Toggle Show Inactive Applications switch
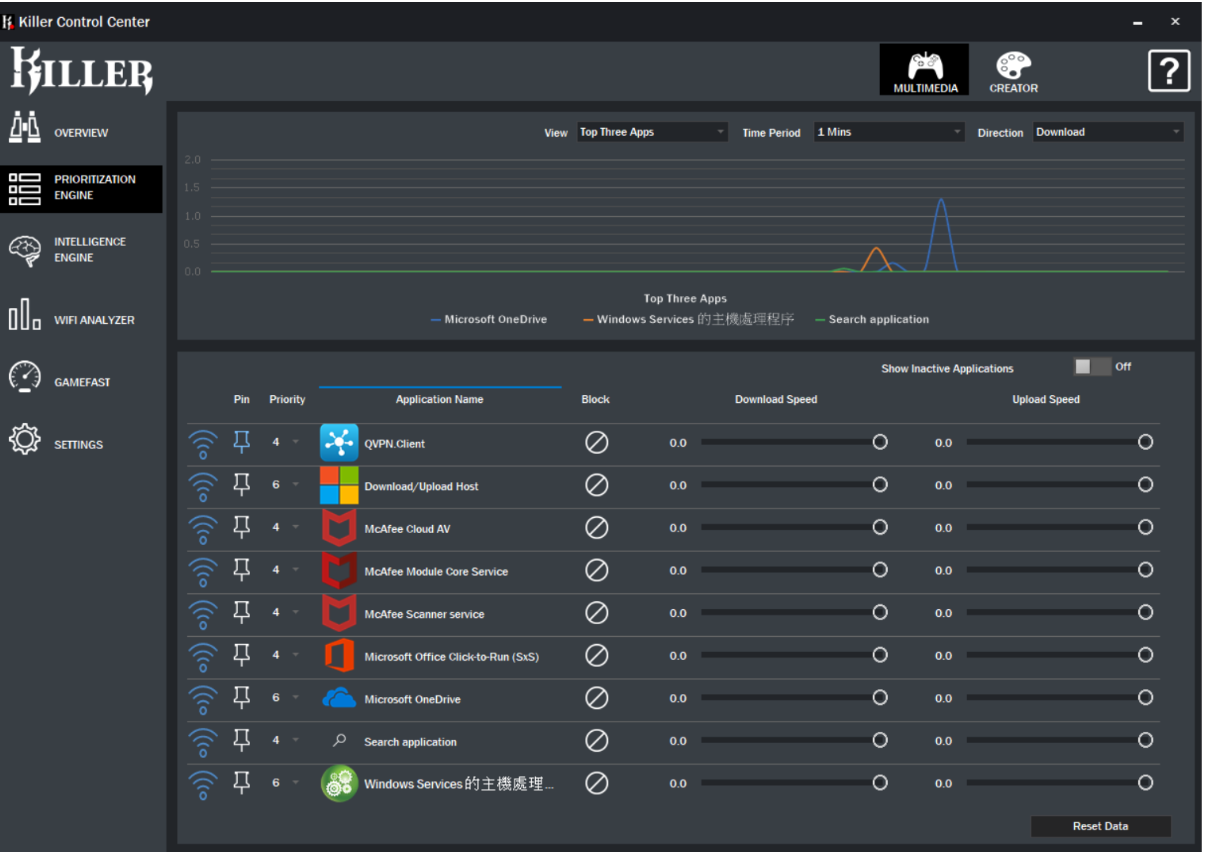The height and width of the screenshot is (852, 1205). tap(1091, 367)
